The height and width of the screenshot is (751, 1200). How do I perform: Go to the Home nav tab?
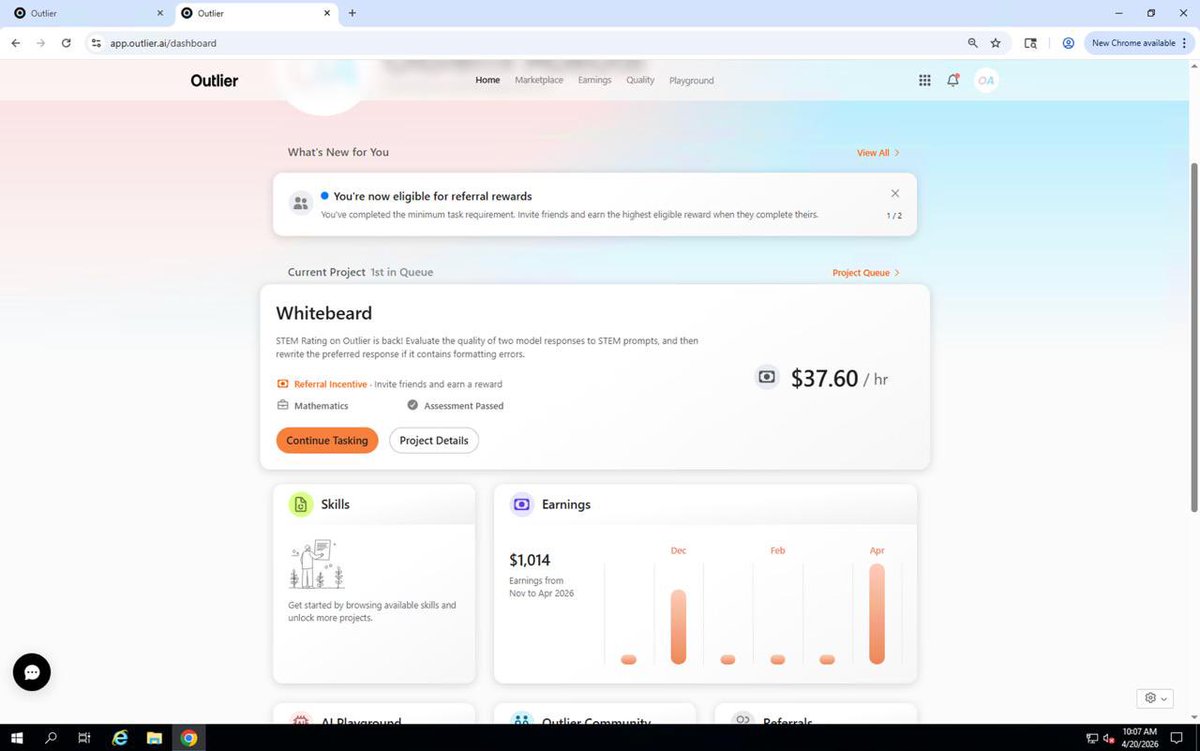point(488,80)
